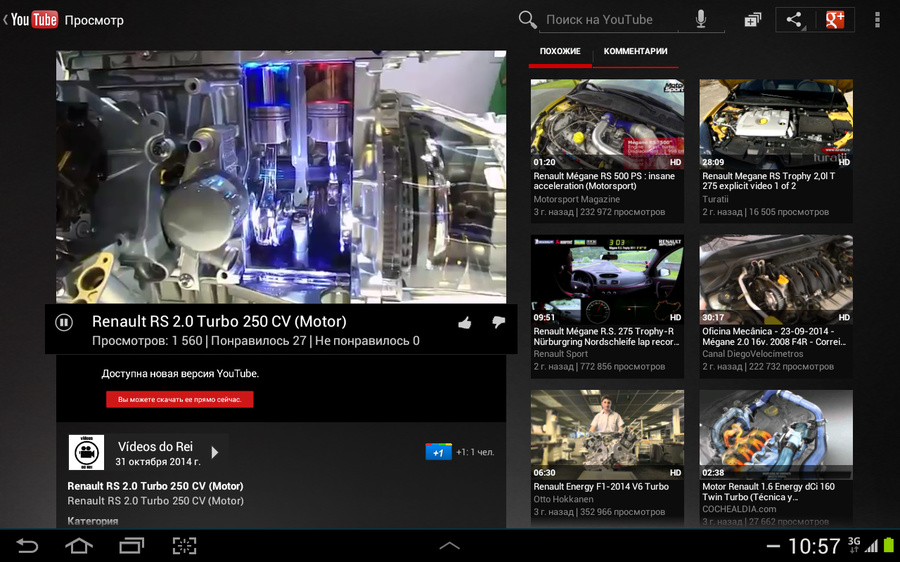900x562 pixels.
Task: Tap the 'Motorsport Magazine' channel text
Action: pyautogui.click(x=576, y=200)
